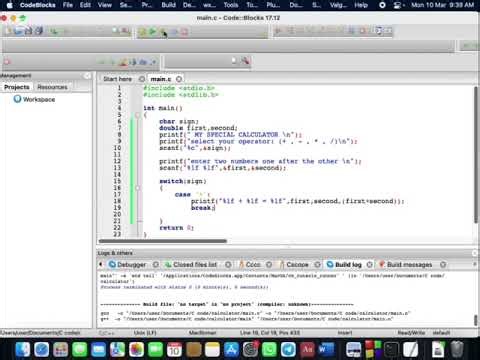Switch to the Start here tab

118,79
